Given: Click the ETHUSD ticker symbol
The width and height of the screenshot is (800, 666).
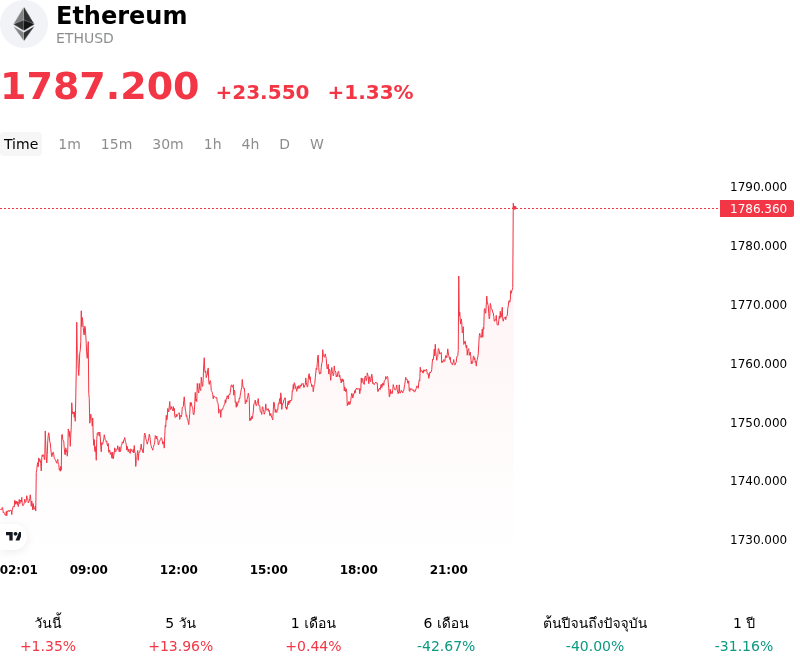Looking at the screenshot, I should coord(85,38).
